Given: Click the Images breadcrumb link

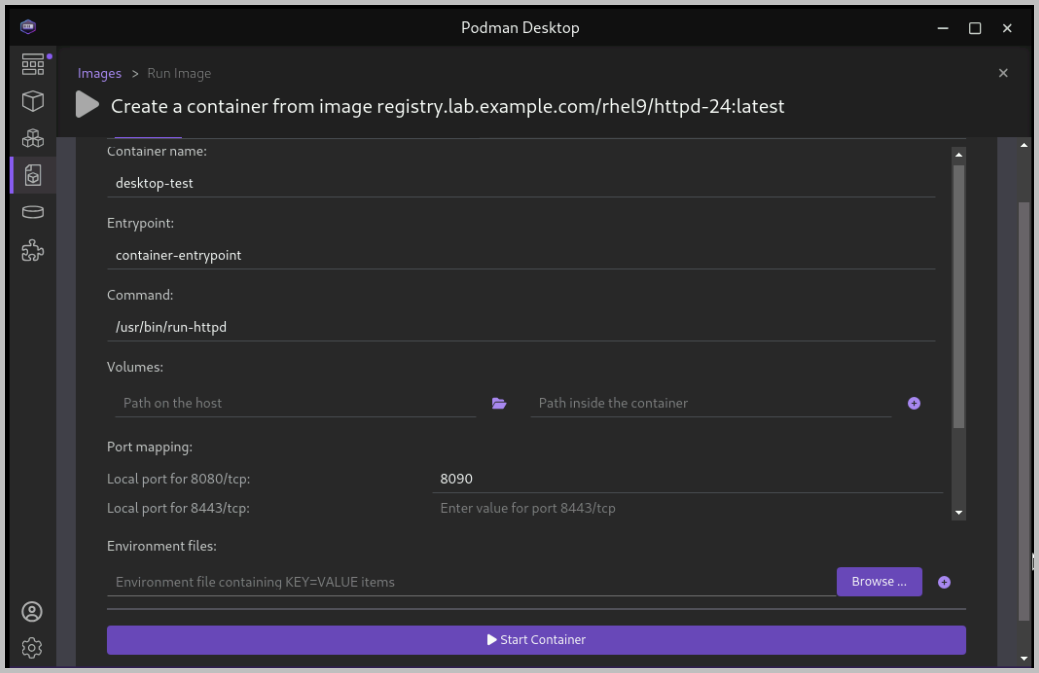Looking at the screenshot, I should tap(99, 73).
